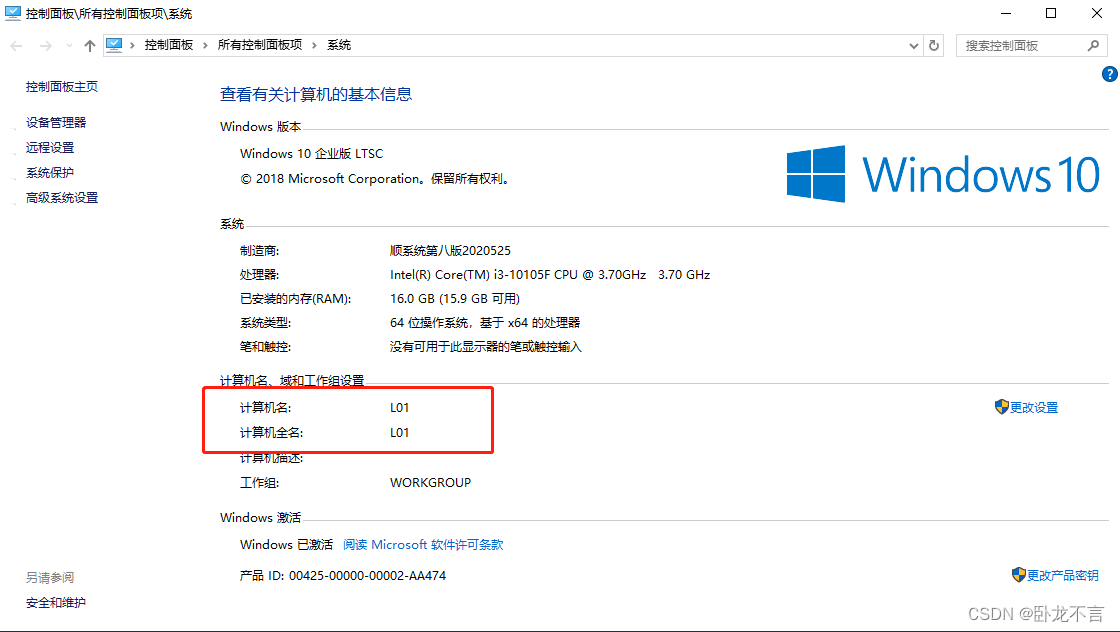Image resolution: width=1120 pixels, height=632 pixels.
Task: Expand chevron after 所有控制面板项 breadcrumb
Action: 314,45
